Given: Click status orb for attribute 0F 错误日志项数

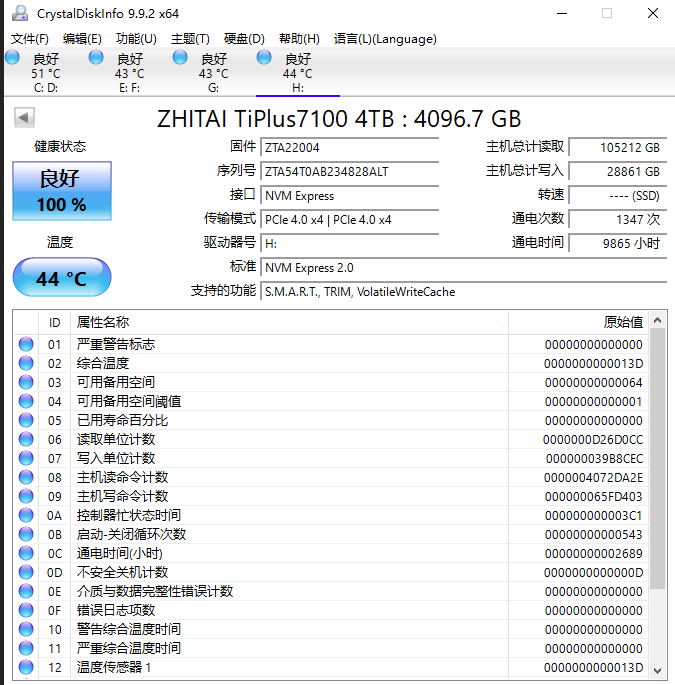Looking at the screenshot, I should click(x=26, y=610).
